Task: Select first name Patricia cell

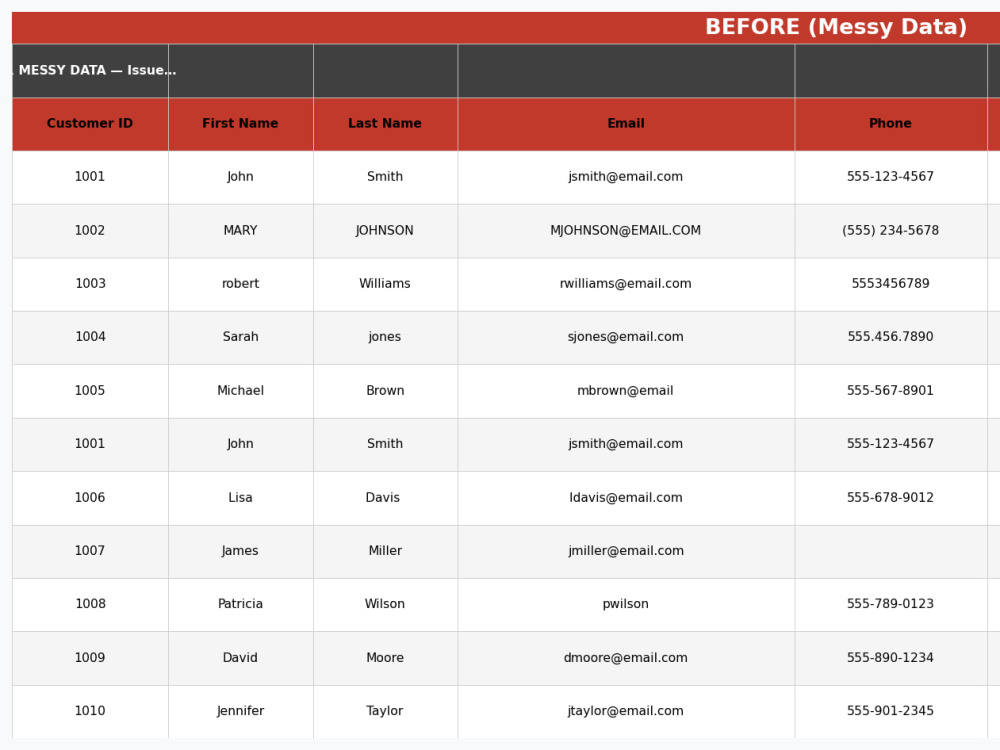Action: pos(240,605)
